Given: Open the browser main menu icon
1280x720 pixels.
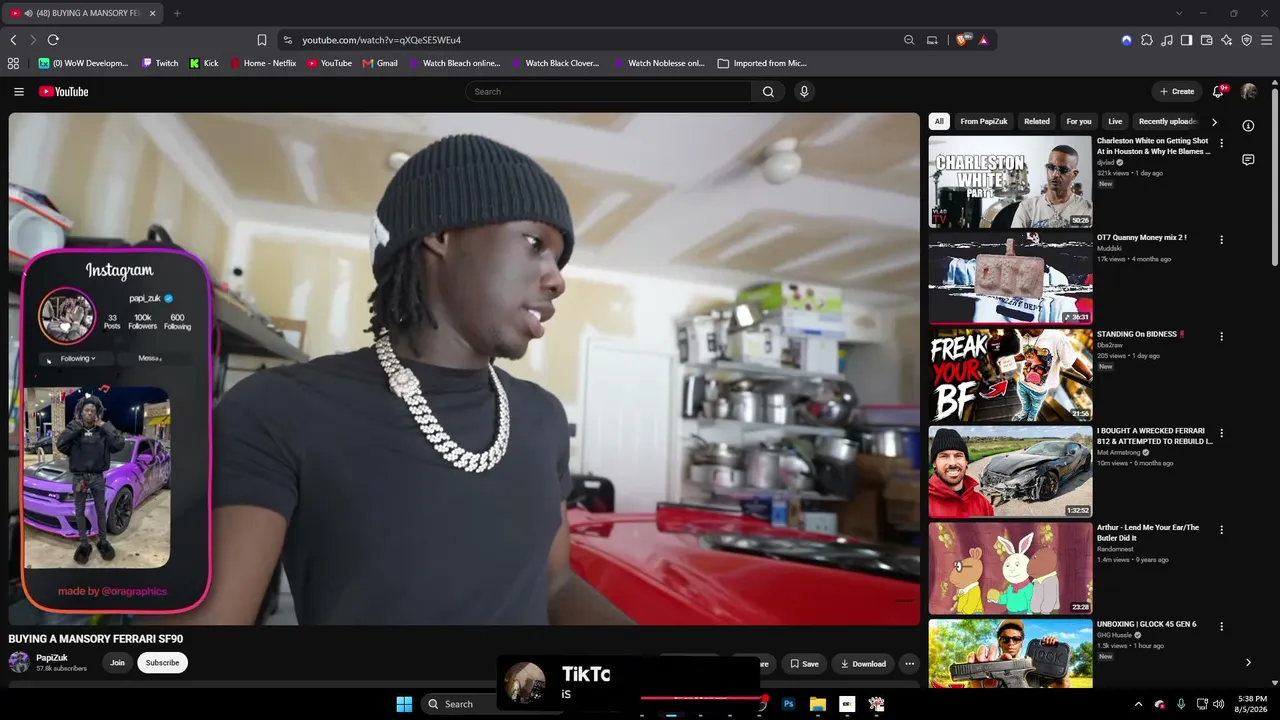Looking at the screenshot, I should click(x=1267, y=40).
